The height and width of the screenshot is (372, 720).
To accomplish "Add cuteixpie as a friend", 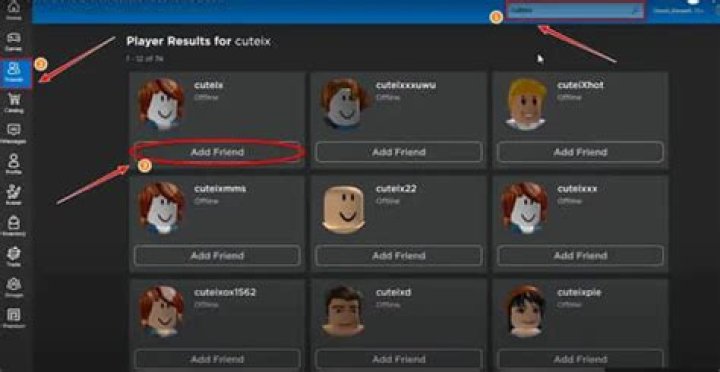I will (x=580, y=359).
